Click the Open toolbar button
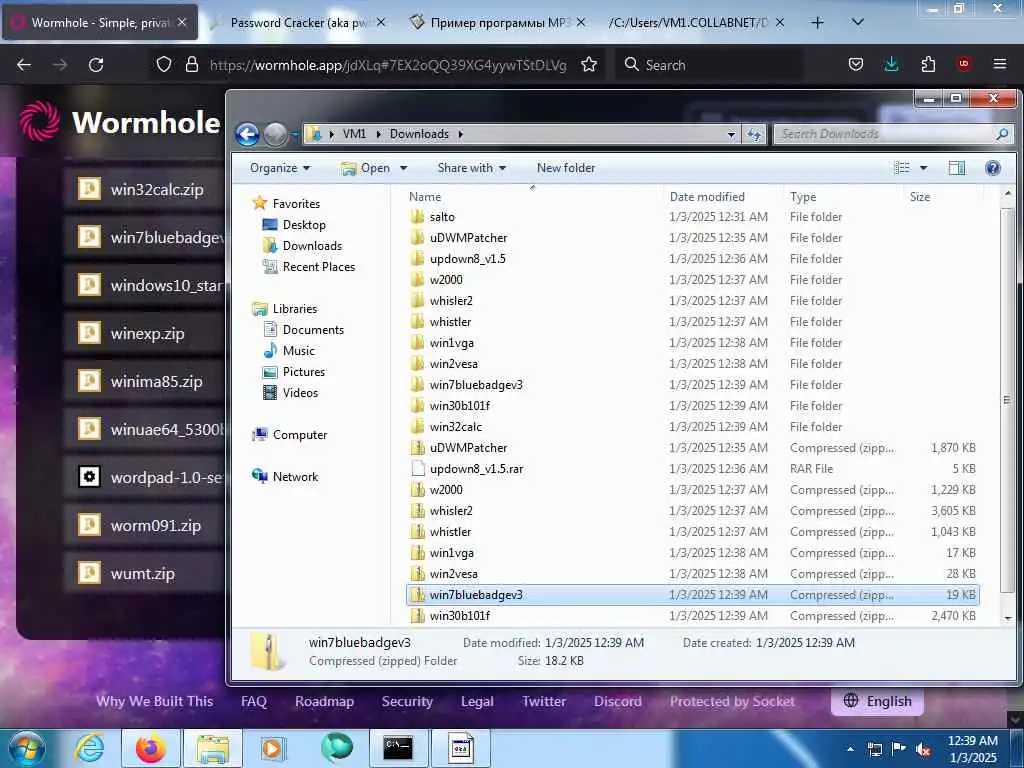Image resolution: width=1024 pixels, height=768 pixels. (x=366, y=168)
